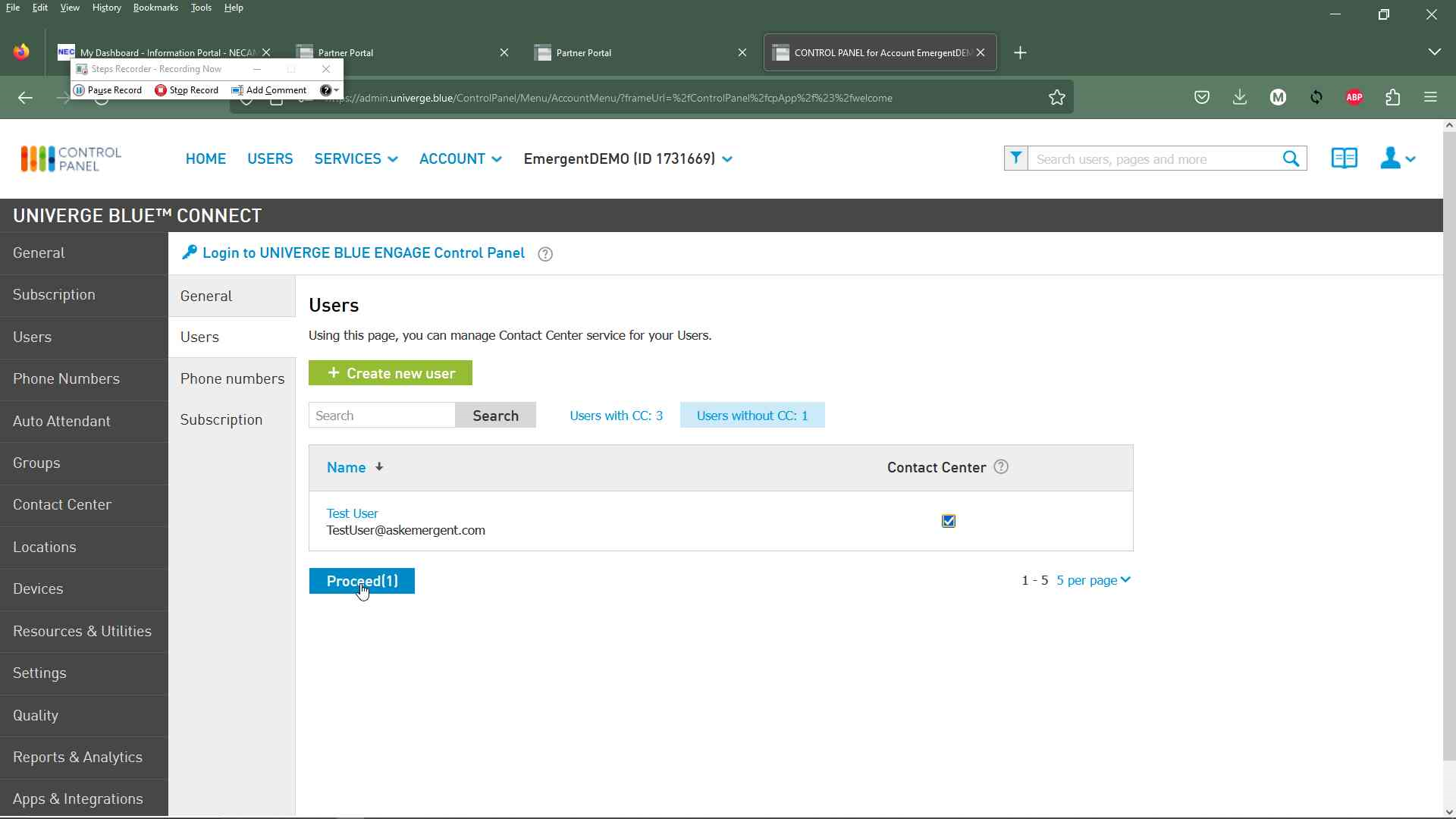The width and height of the screenshot is (1456, 819).
Task: Open Contact Center in left sidebar
Action: [x=83, y=505]
